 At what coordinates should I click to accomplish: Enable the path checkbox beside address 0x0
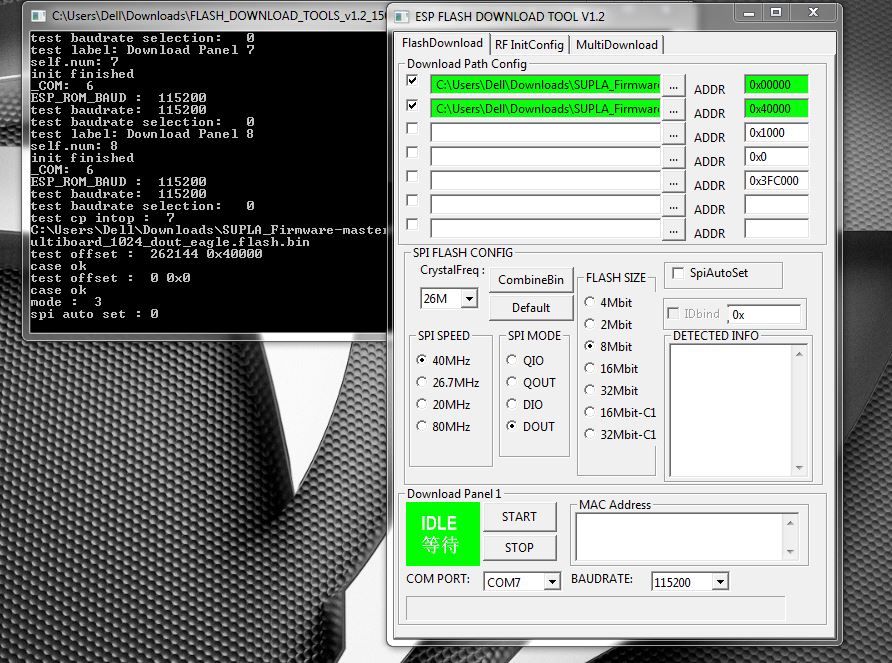[x=412, y=153]
